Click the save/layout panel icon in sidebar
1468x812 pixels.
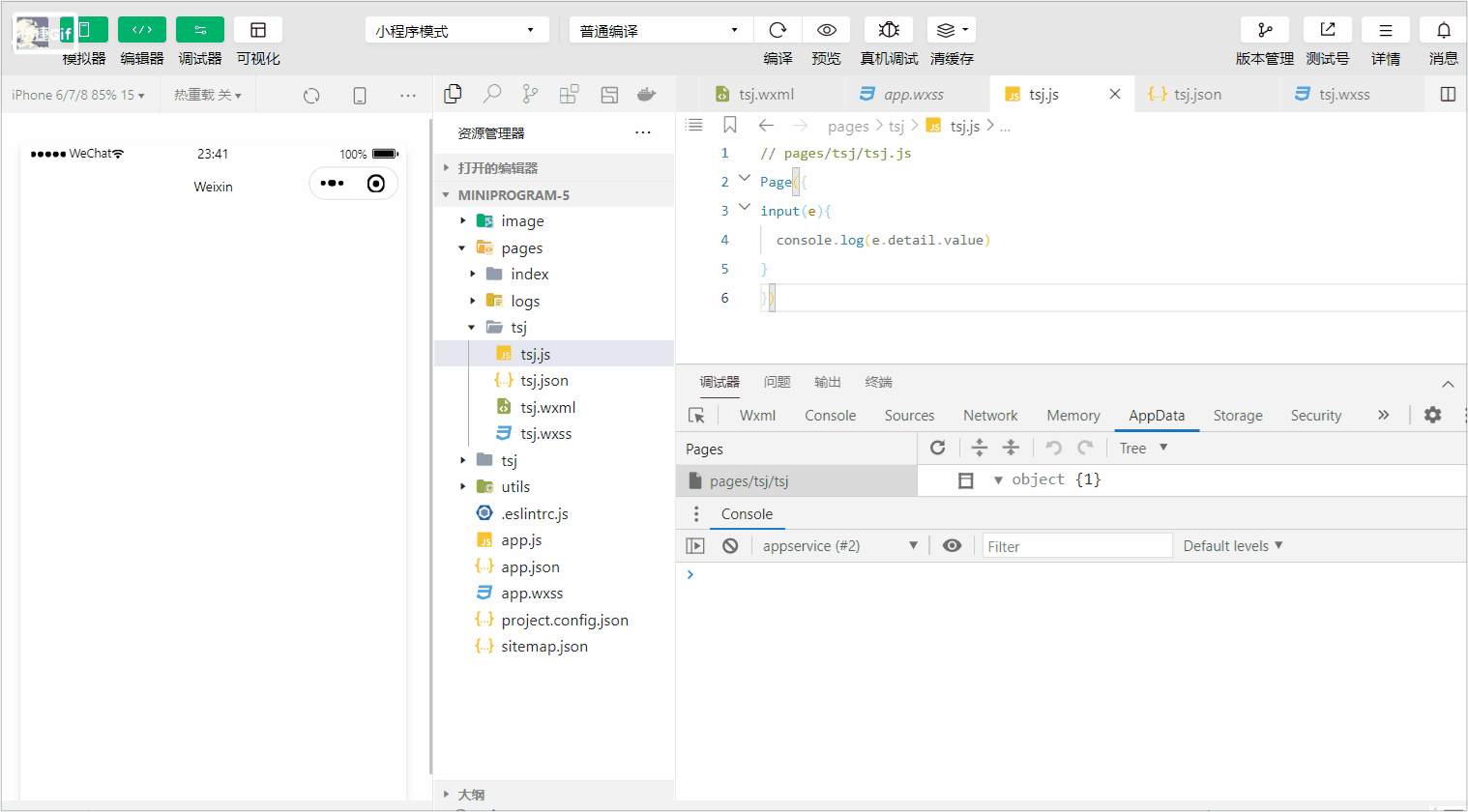609,94
